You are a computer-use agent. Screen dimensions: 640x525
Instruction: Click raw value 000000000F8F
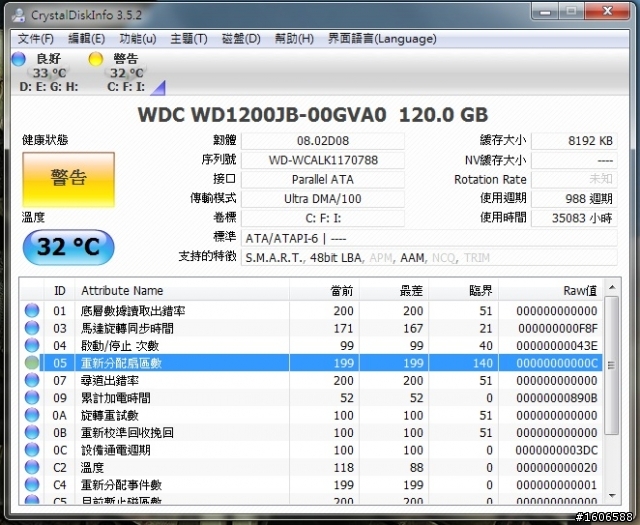click(558, 328)
